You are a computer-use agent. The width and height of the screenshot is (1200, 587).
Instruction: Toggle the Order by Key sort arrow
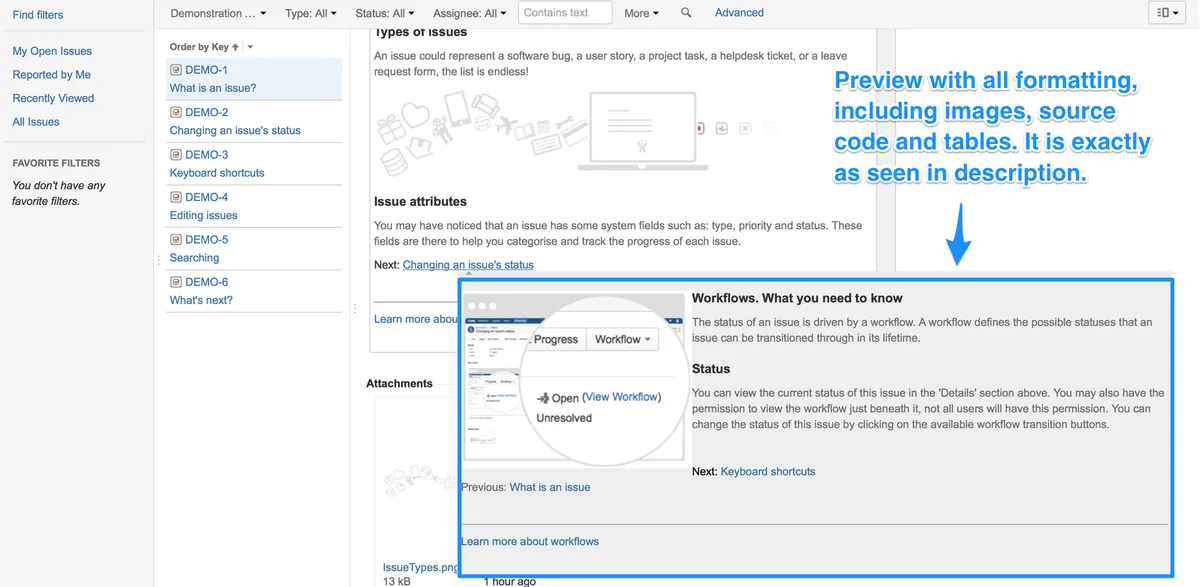(x=236, y=47)
